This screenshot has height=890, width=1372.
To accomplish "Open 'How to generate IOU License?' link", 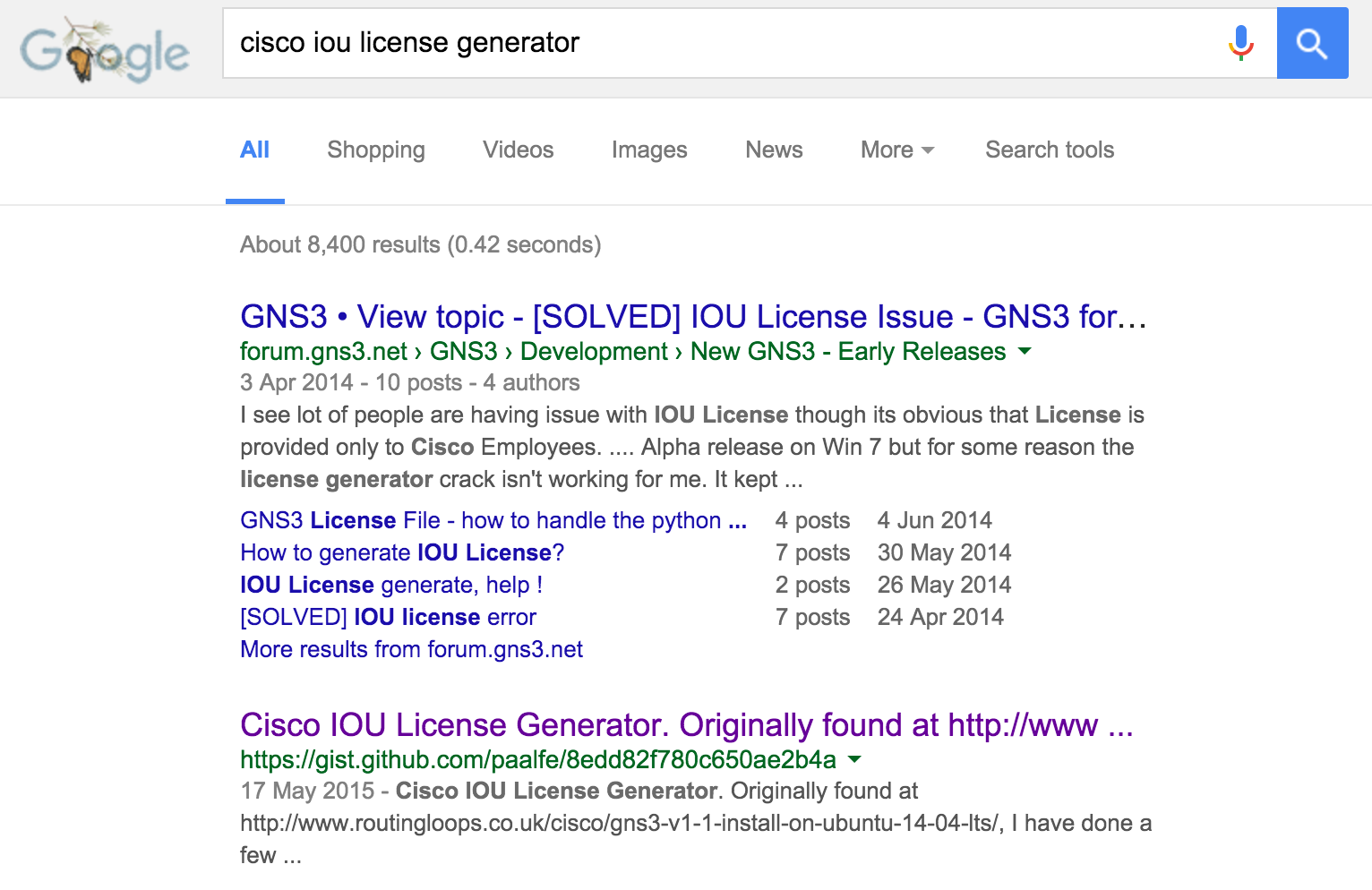I will (402, 552).
